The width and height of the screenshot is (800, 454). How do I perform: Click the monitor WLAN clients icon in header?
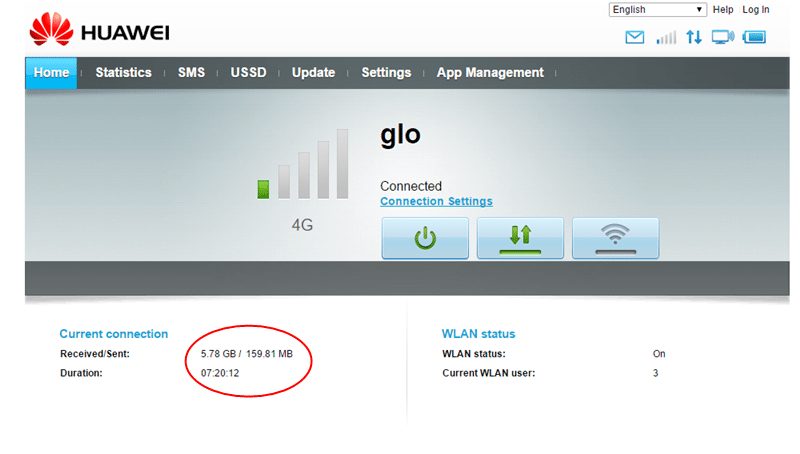pyautogui.click(x=723, y=37)
